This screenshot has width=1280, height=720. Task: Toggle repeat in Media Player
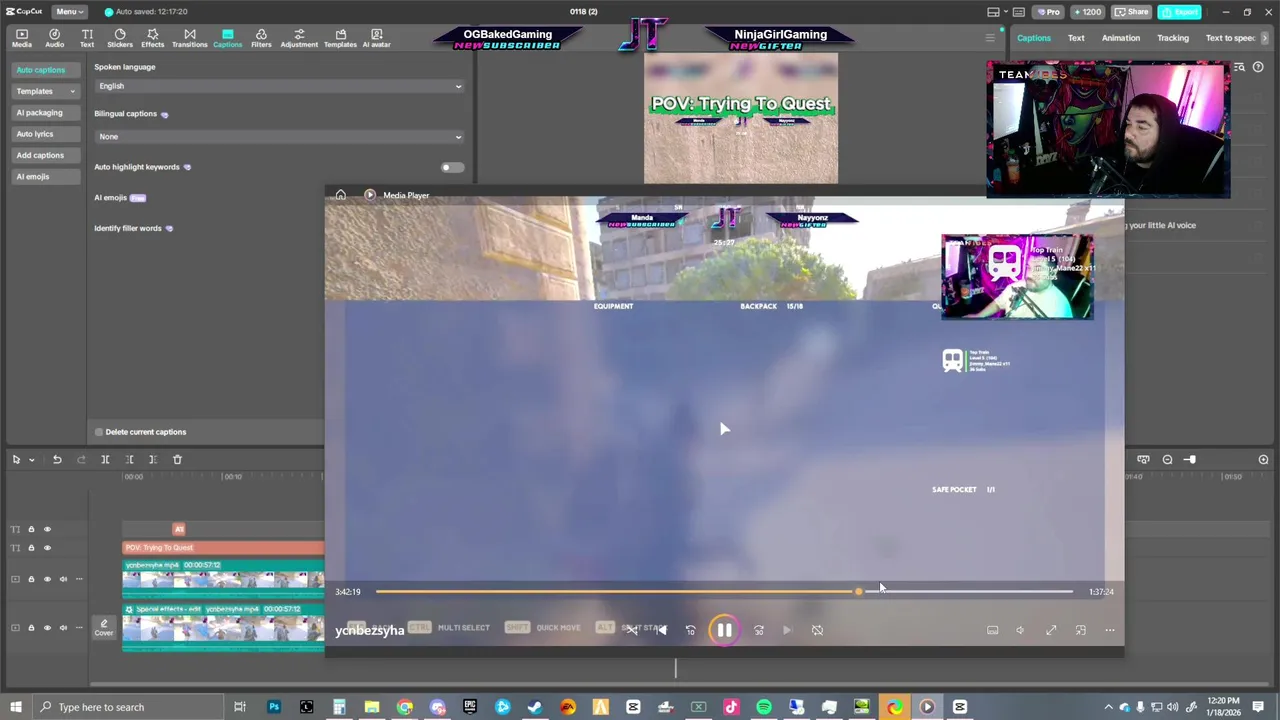817,630
